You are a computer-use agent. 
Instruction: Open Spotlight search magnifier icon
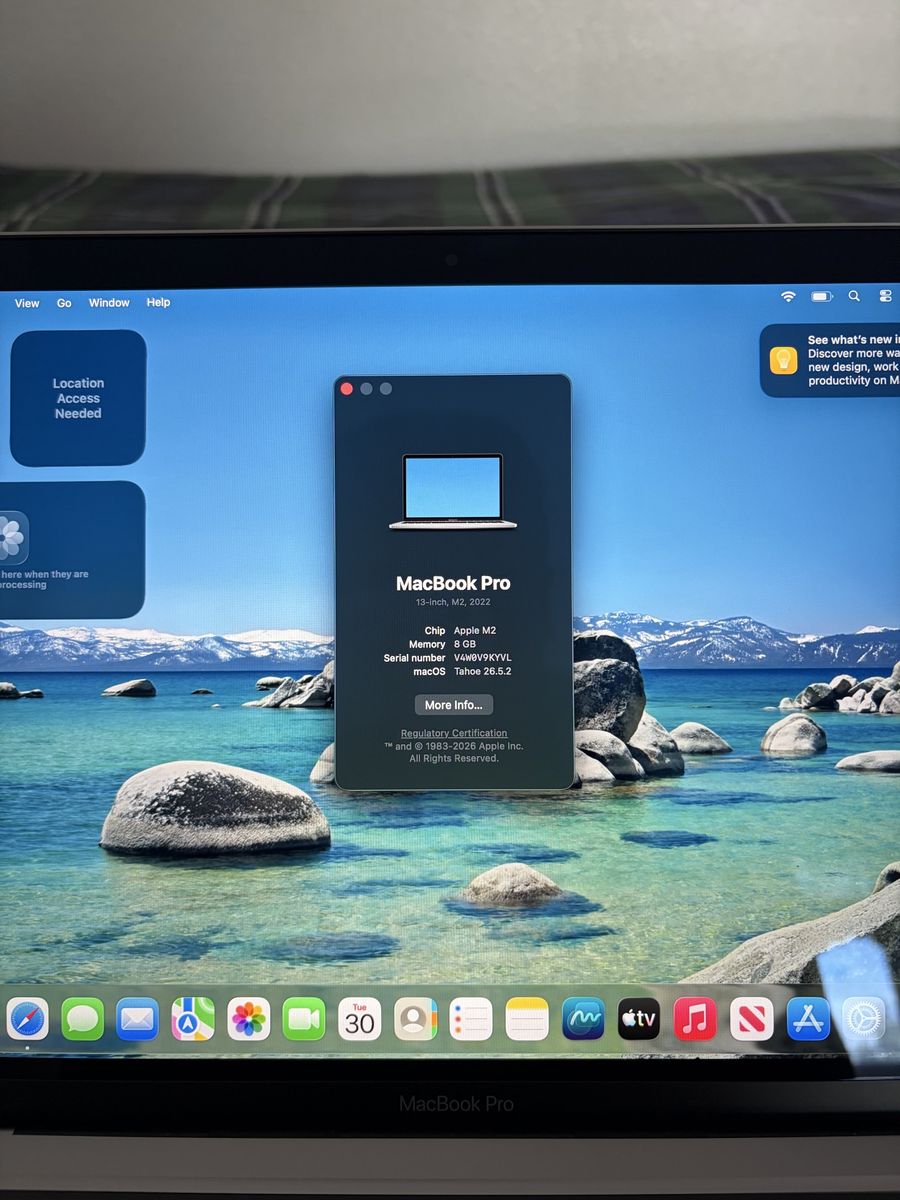tap(854, 297)
